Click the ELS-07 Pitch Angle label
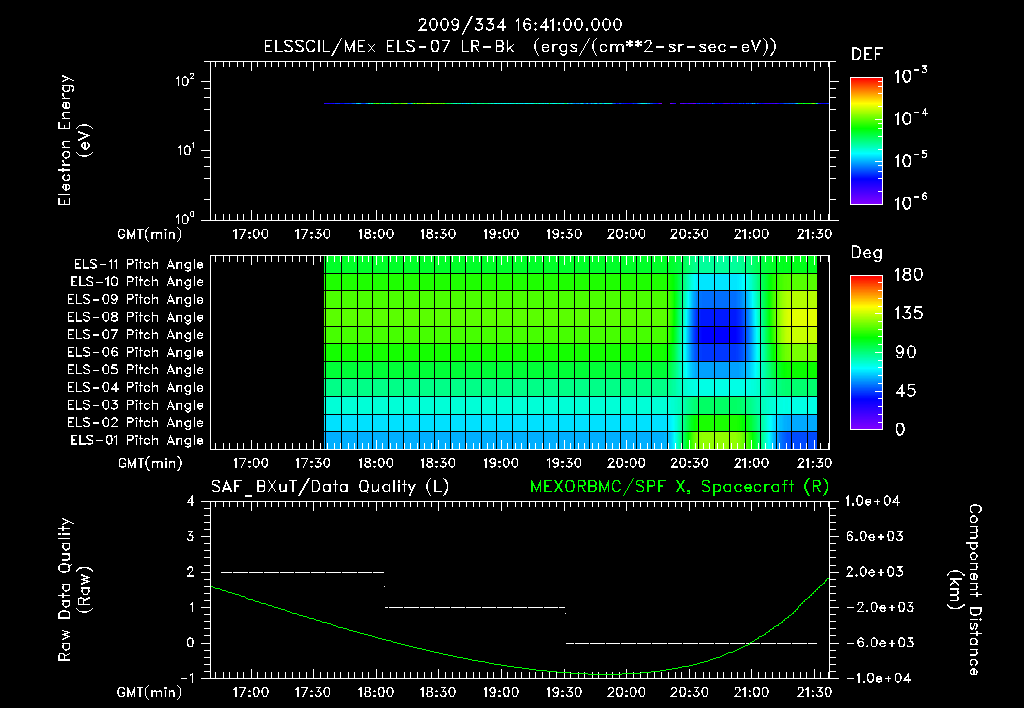 135,334
